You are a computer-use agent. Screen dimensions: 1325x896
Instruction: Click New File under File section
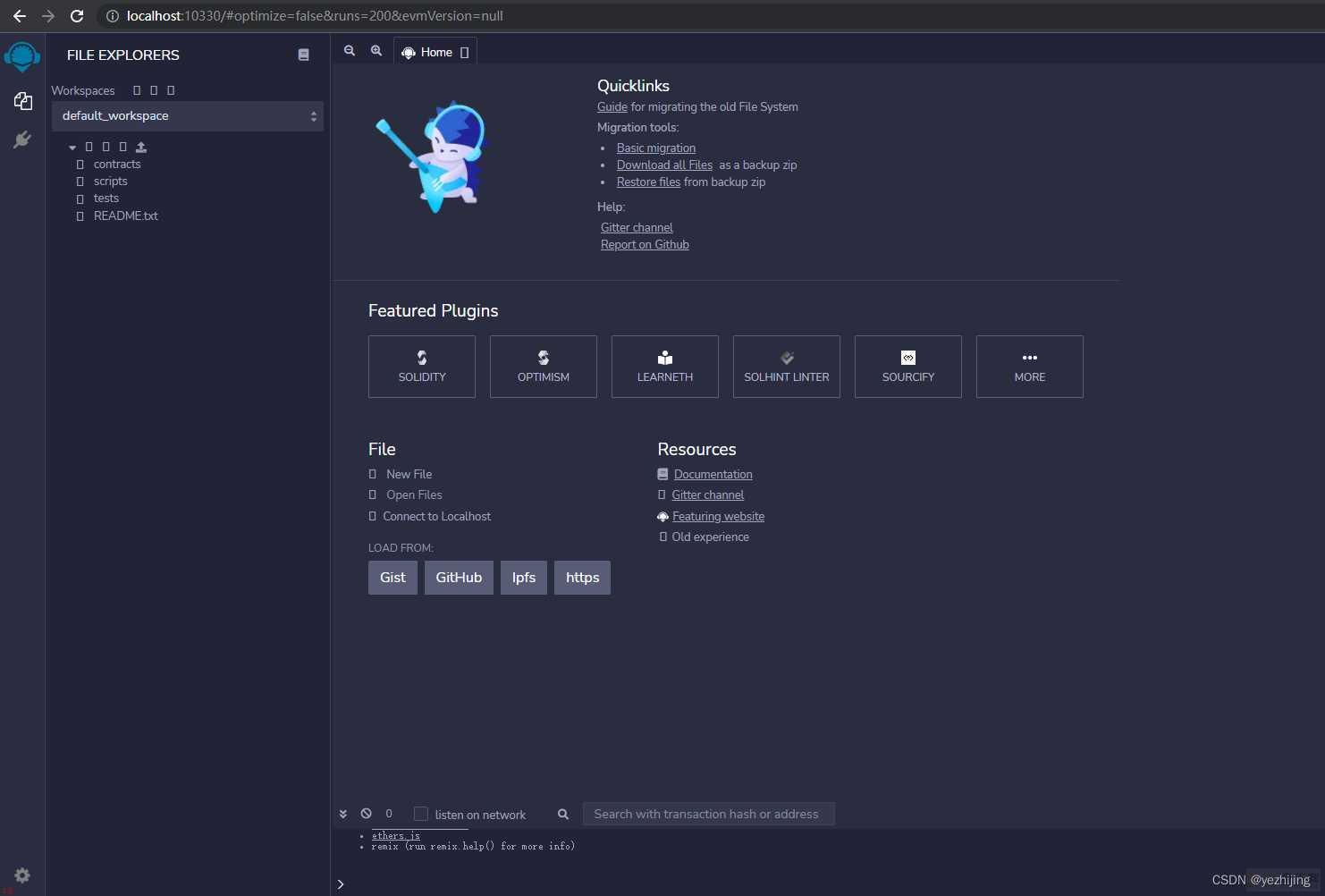(x=409, y=474)
